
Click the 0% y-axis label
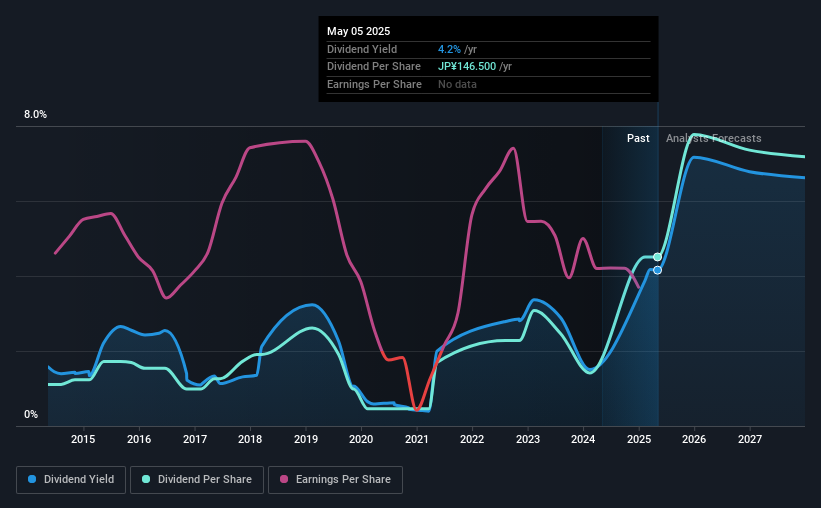31,414
